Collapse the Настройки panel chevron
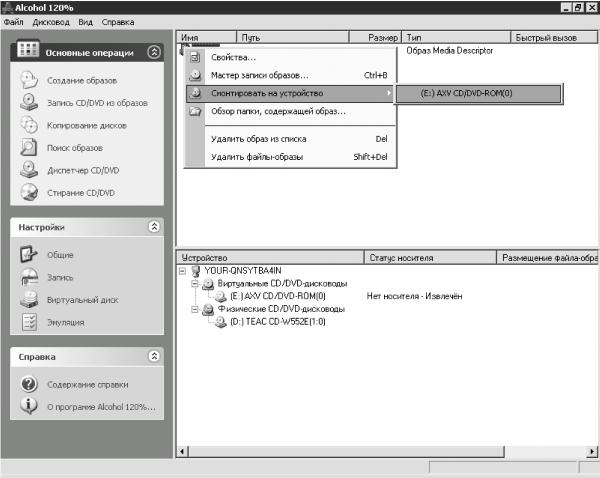 coord(154,227)
